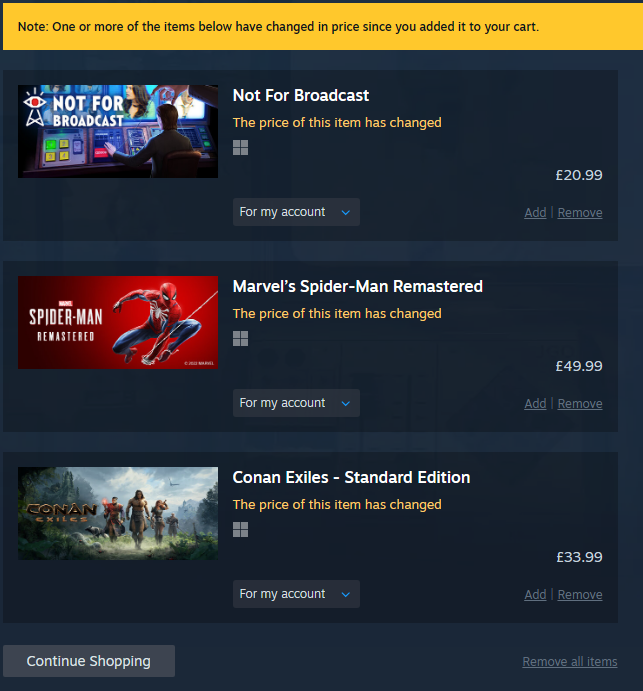
Task: Click Remove all items link
Action: (570, 661)
